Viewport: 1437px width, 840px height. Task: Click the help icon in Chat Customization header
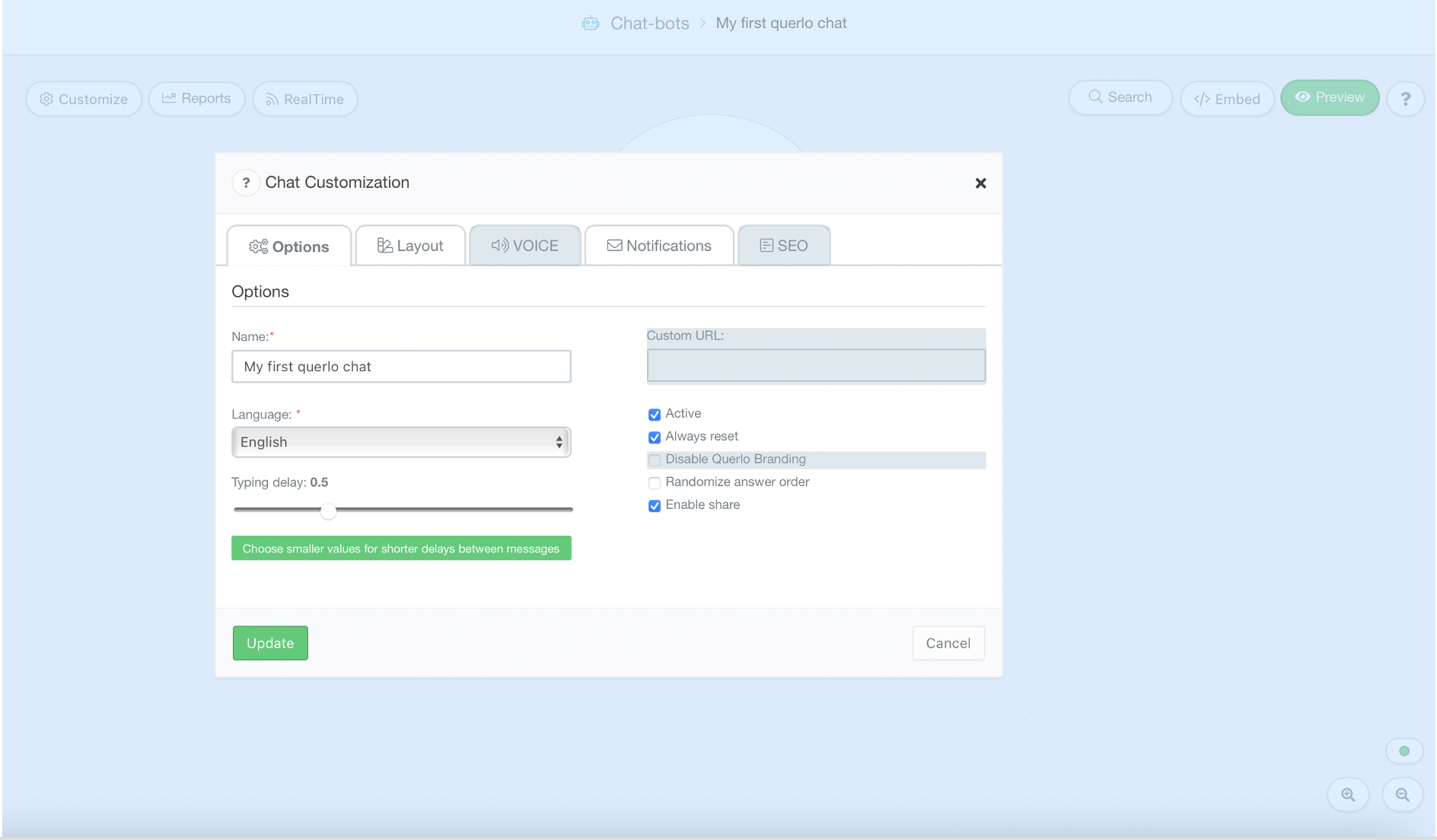click(x=246, y=183)
